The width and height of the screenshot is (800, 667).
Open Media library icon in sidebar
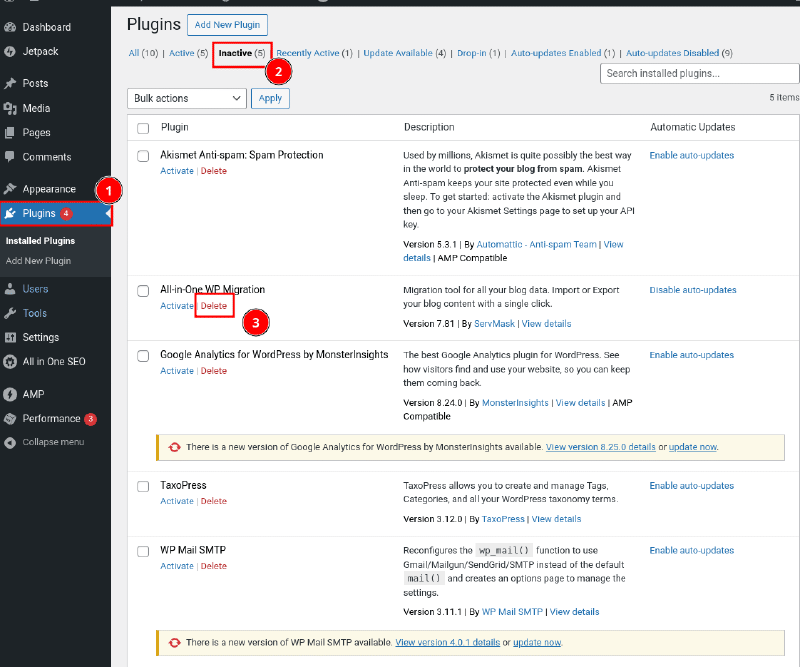pos(10,108)
